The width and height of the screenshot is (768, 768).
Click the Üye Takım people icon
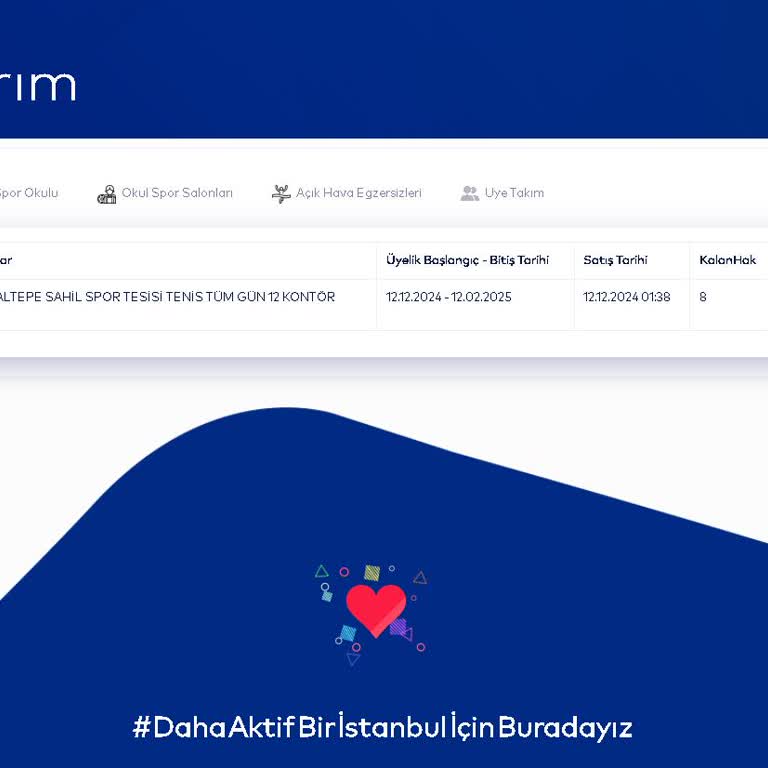coord(470,193)
